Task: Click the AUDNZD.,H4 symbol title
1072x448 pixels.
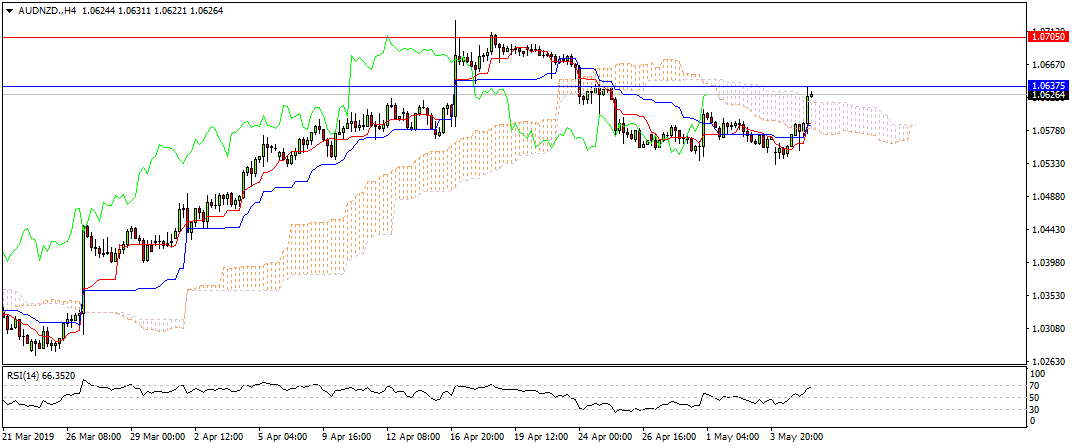Action: 50,10
